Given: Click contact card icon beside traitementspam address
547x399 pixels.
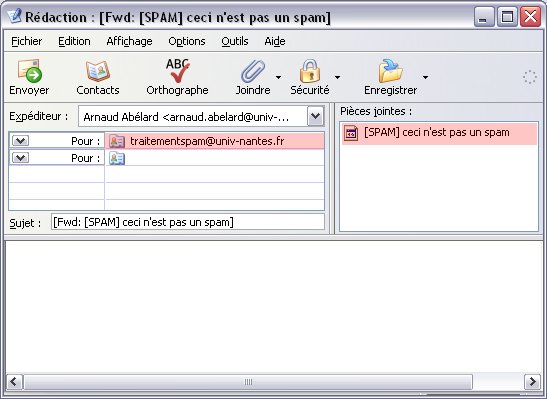Looking at the screenshot, I should pos(117,141).
